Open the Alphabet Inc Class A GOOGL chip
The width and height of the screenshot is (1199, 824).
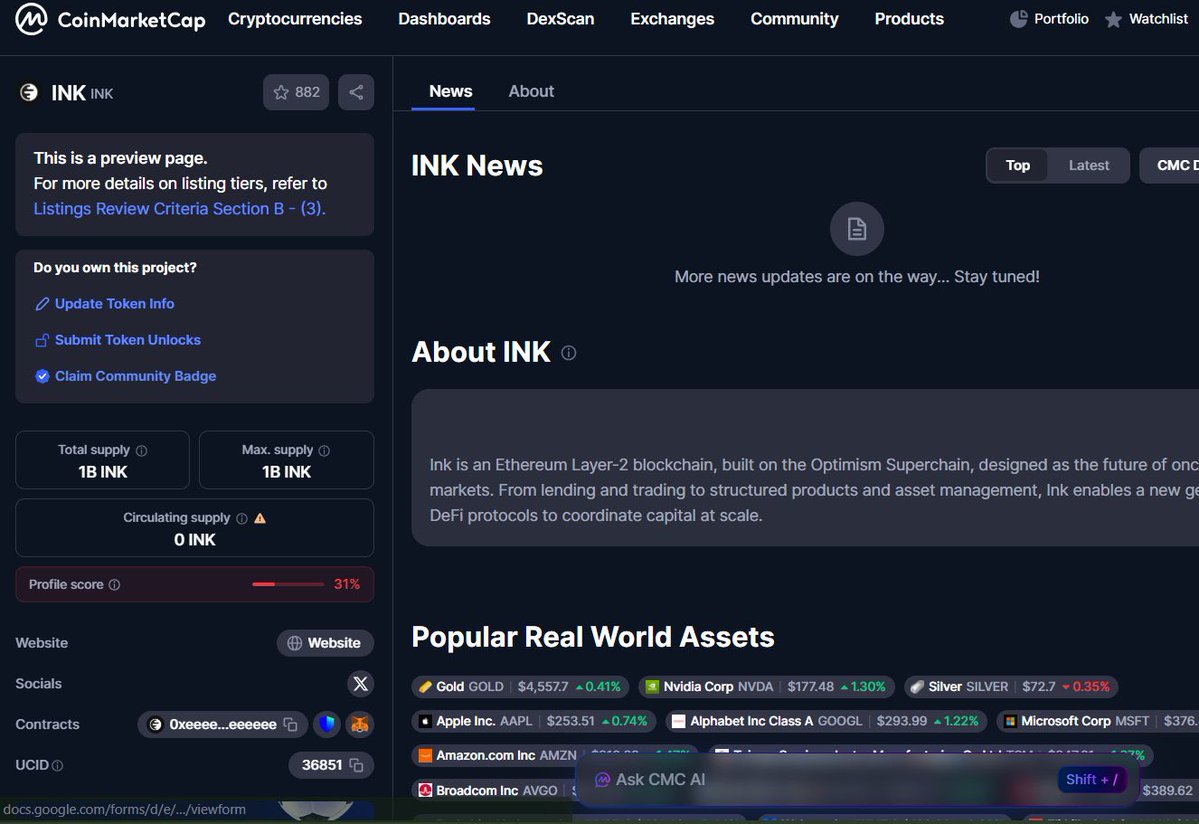click(x=826, y=721)
